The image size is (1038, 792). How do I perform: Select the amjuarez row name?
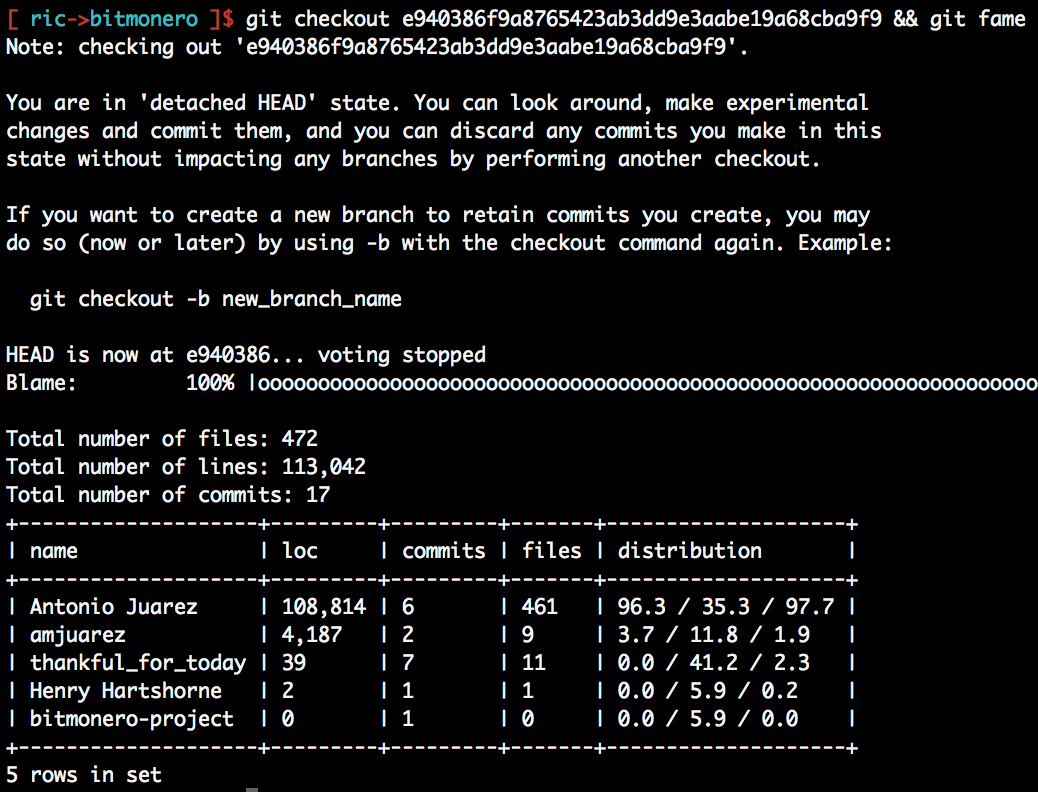click(x=77, y=635)
